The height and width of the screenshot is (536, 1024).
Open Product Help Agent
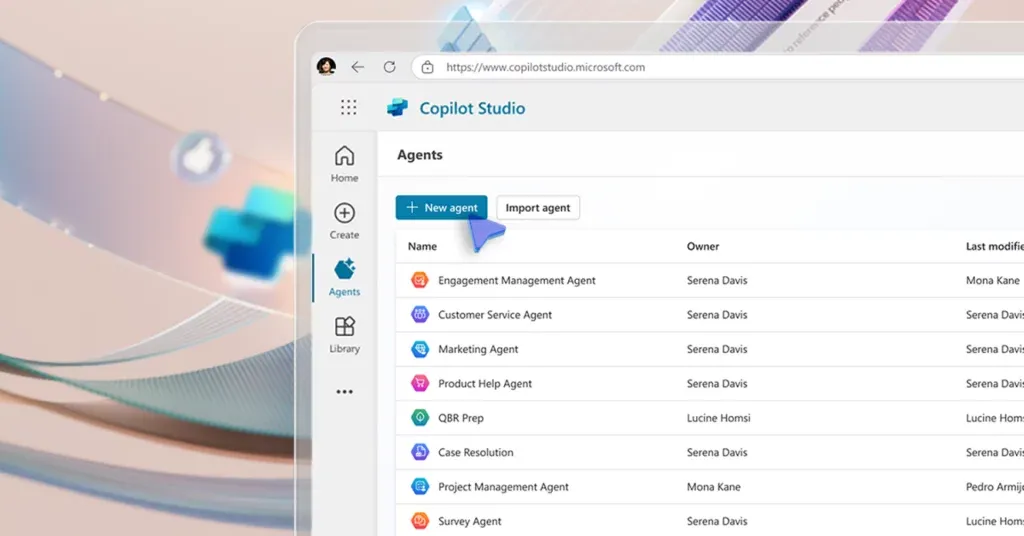[485, 383]
